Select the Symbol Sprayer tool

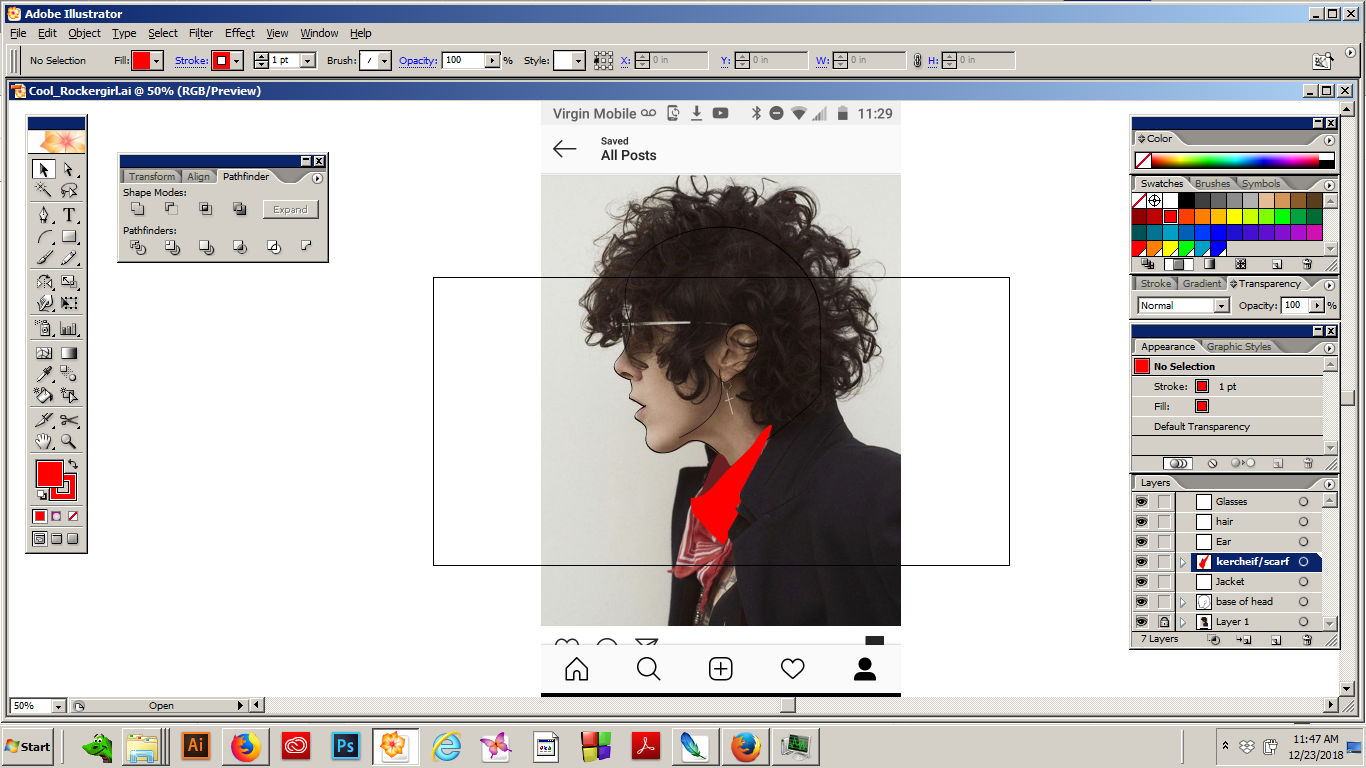coord(43,328)
